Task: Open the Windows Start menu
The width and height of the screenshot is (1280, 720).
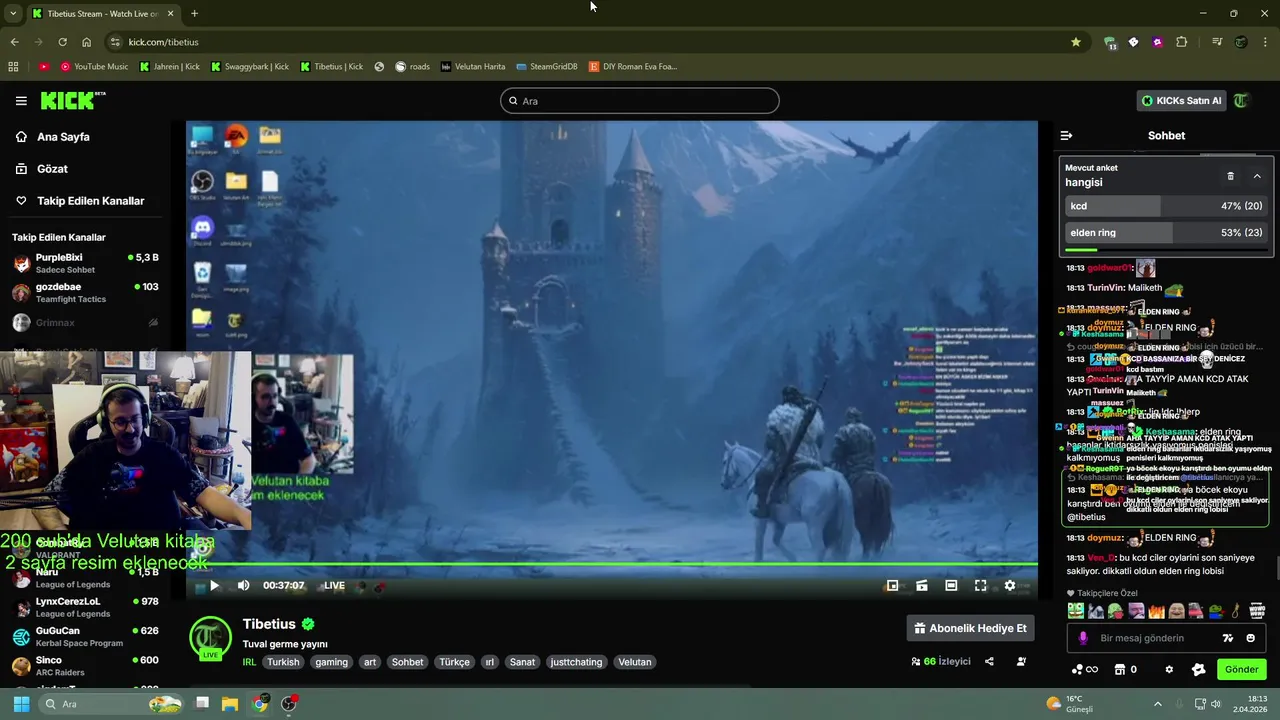Action: tap(21, 704)
